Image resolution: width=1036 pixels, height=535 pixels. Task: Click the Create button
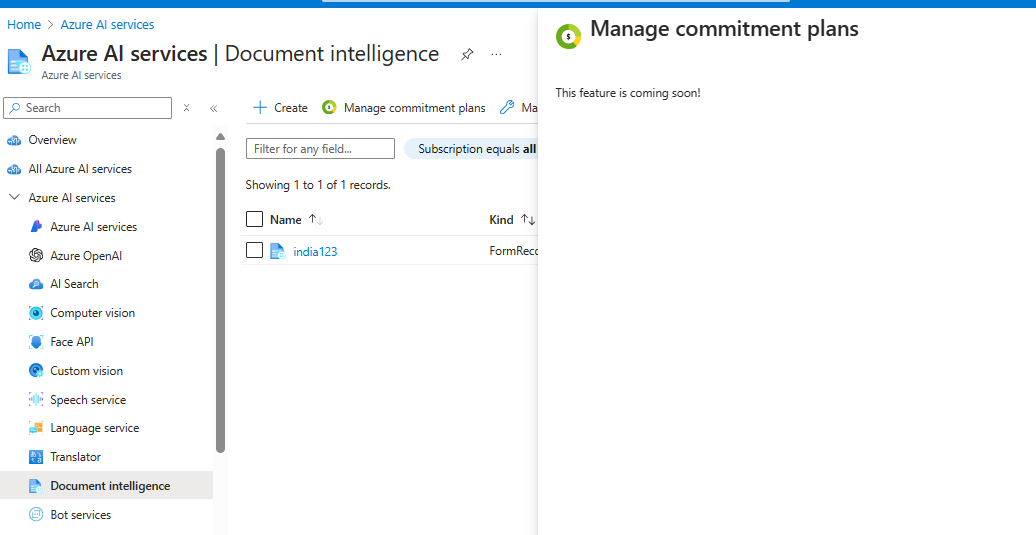(x=280, y=108)
